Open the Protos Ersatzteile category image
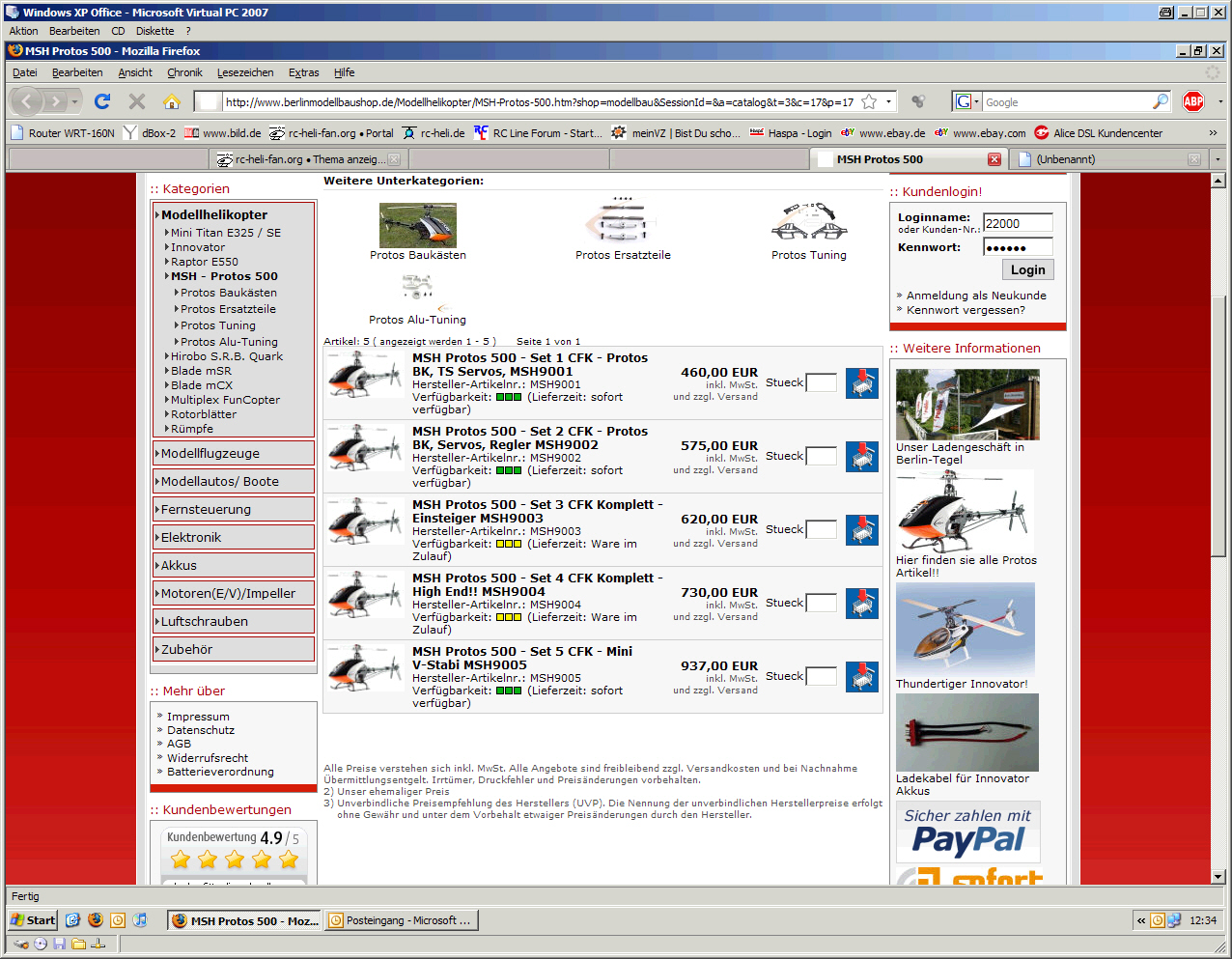1232x959 pixels. point(623,221)
